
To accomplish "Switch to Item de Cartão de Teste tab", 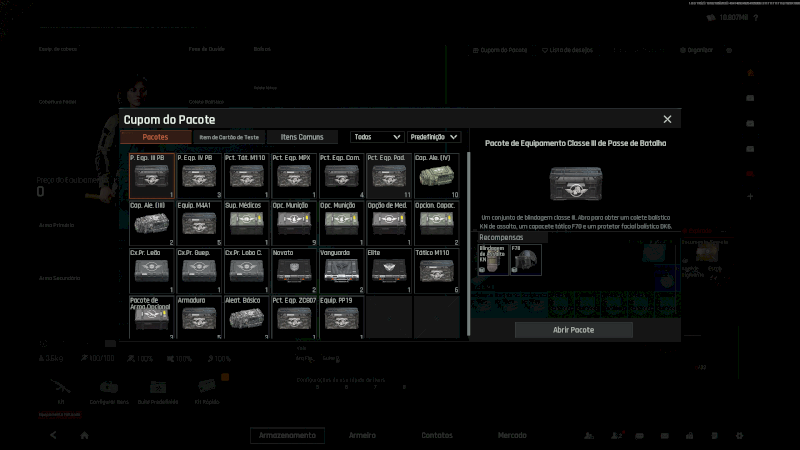I will (x=229, y=137).
